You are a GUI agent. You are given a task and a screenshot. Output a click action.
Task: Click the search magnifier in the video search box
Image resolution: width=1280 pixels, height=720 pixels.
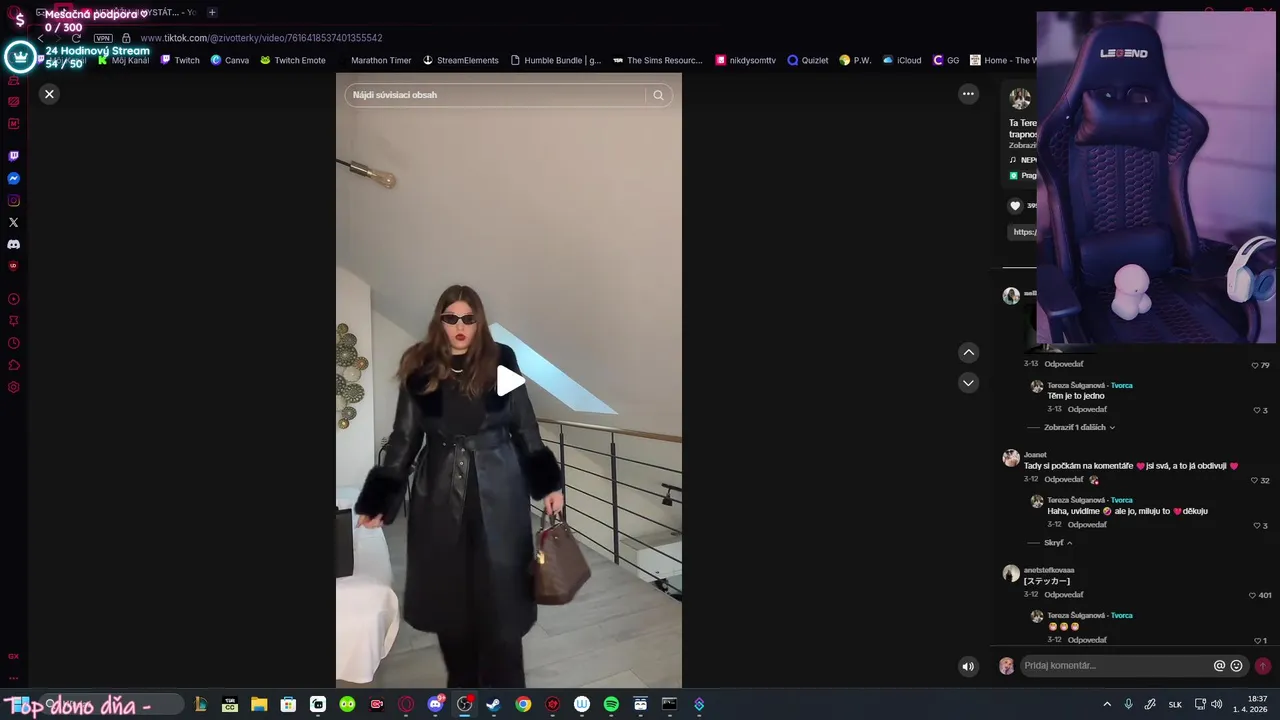[658, 95]
